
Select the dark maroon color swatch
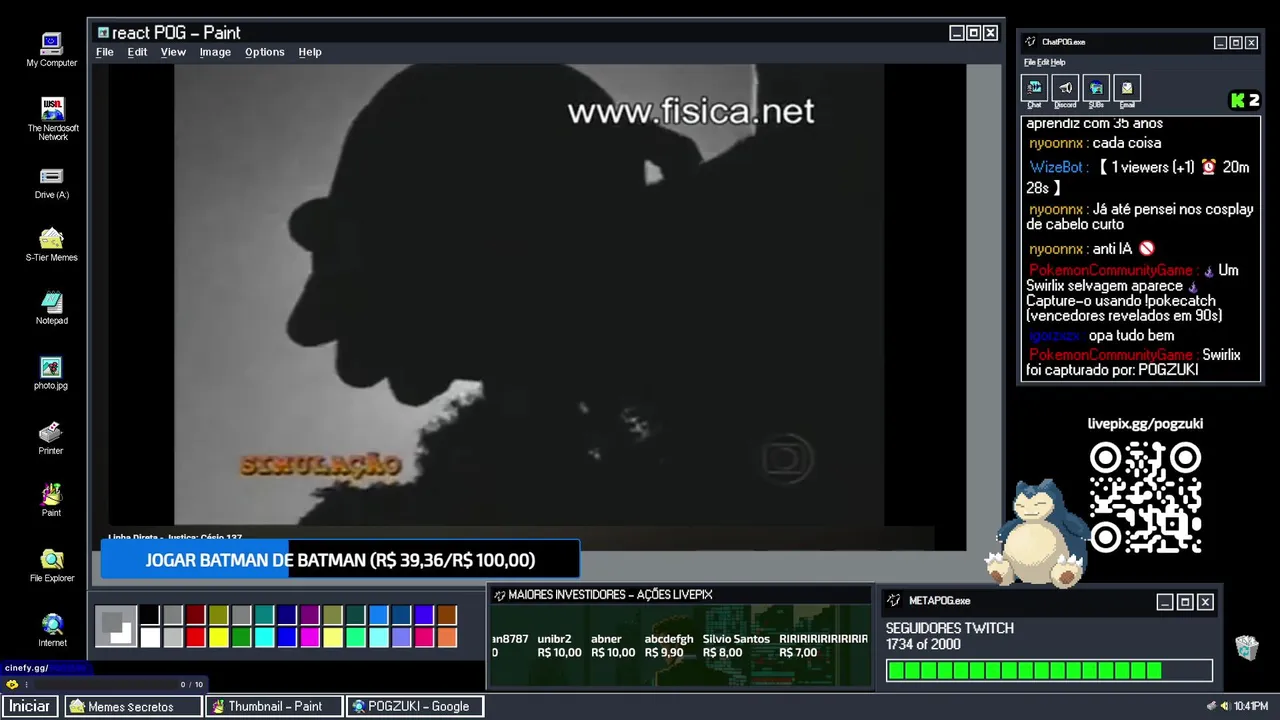pyautogui.click(x=195, y=615)
